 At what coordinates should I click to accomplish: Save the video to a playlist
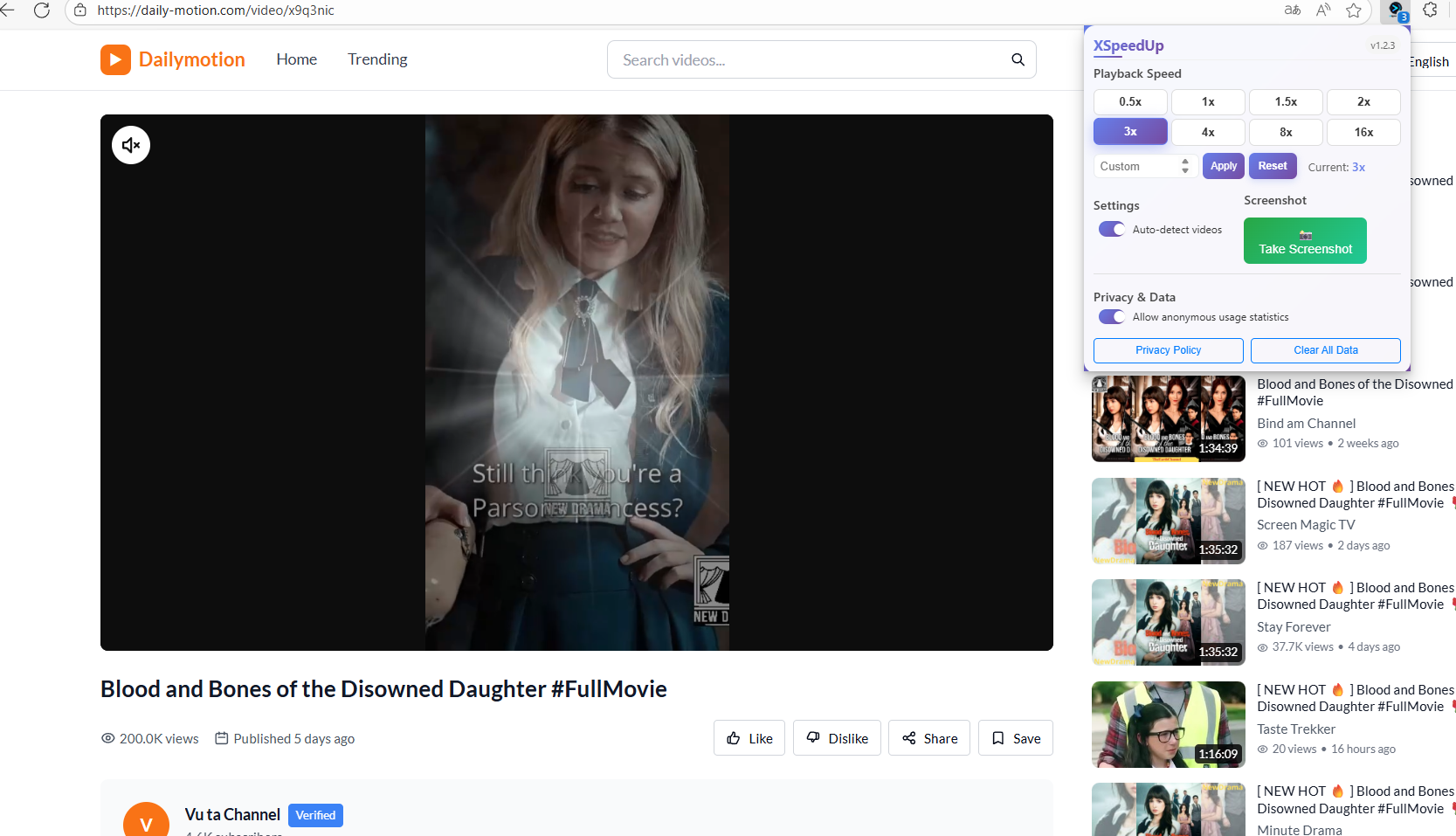pyautogui.click(x=1014, y=737)
